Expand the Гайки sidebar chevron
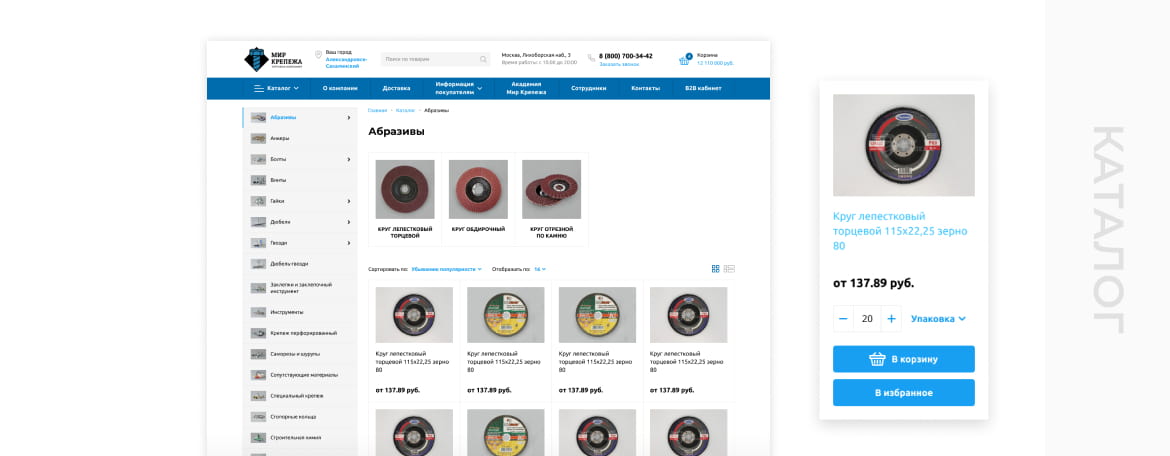This screenshot has height=456, width=1170. [348, 201]
